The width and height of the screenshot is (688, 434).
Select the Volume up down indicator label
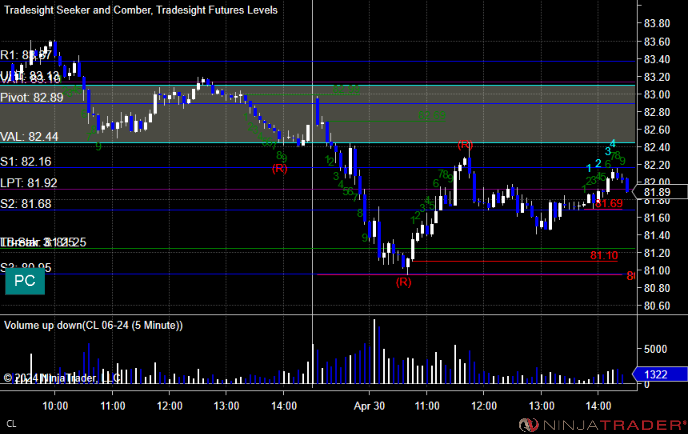[93, 325]
